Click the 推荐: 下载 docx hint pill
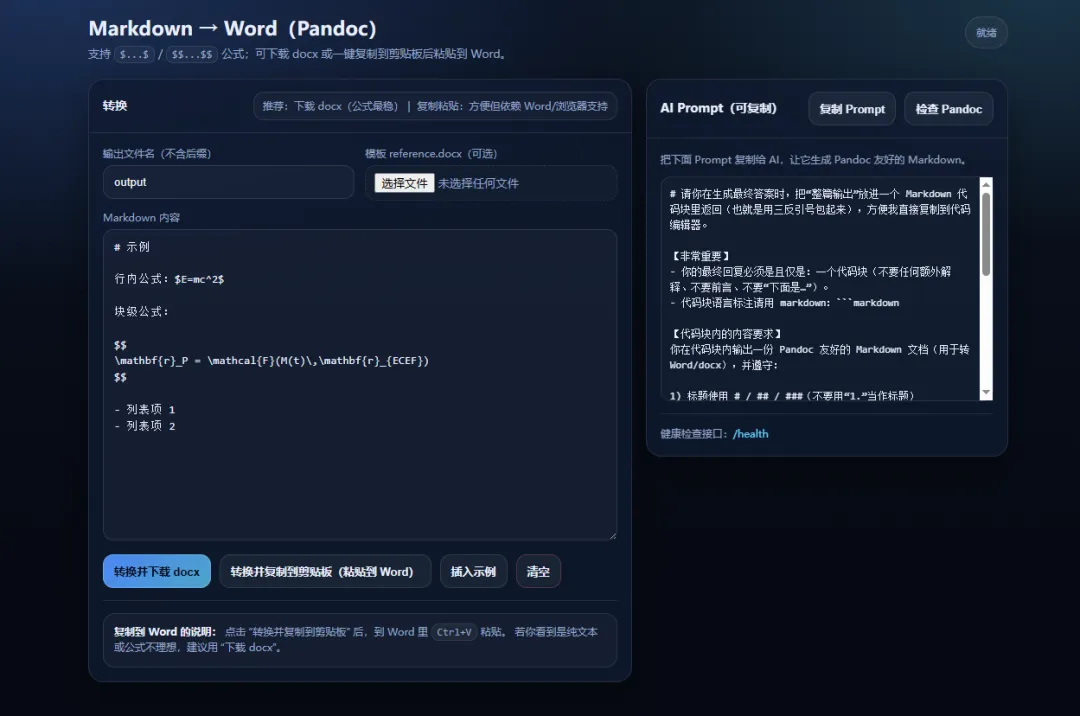The height and width of the screenshot is (716, 1080). 435,106
